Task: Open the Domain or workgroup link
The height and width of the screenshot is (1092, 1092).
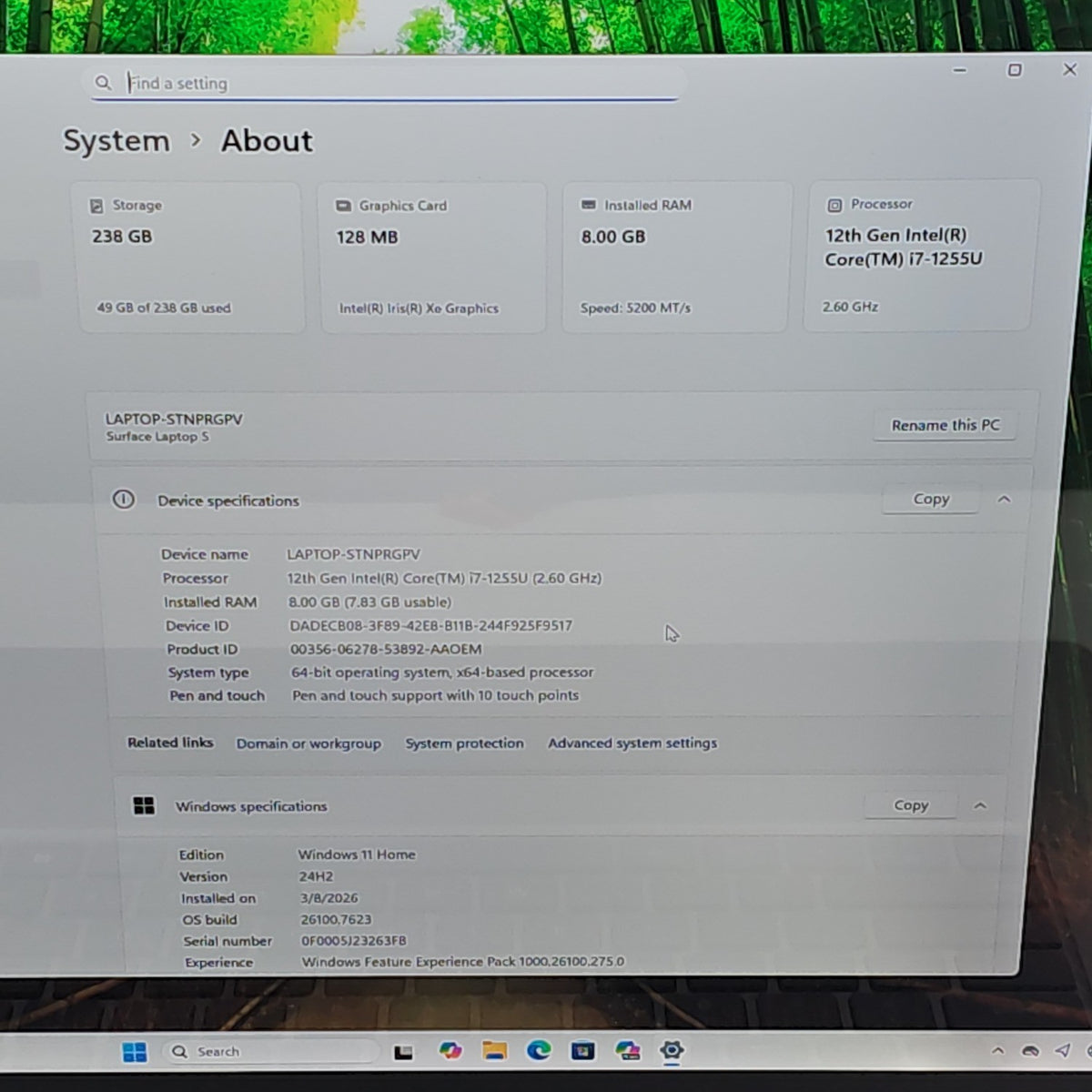Action: click(x=308, y=743)
